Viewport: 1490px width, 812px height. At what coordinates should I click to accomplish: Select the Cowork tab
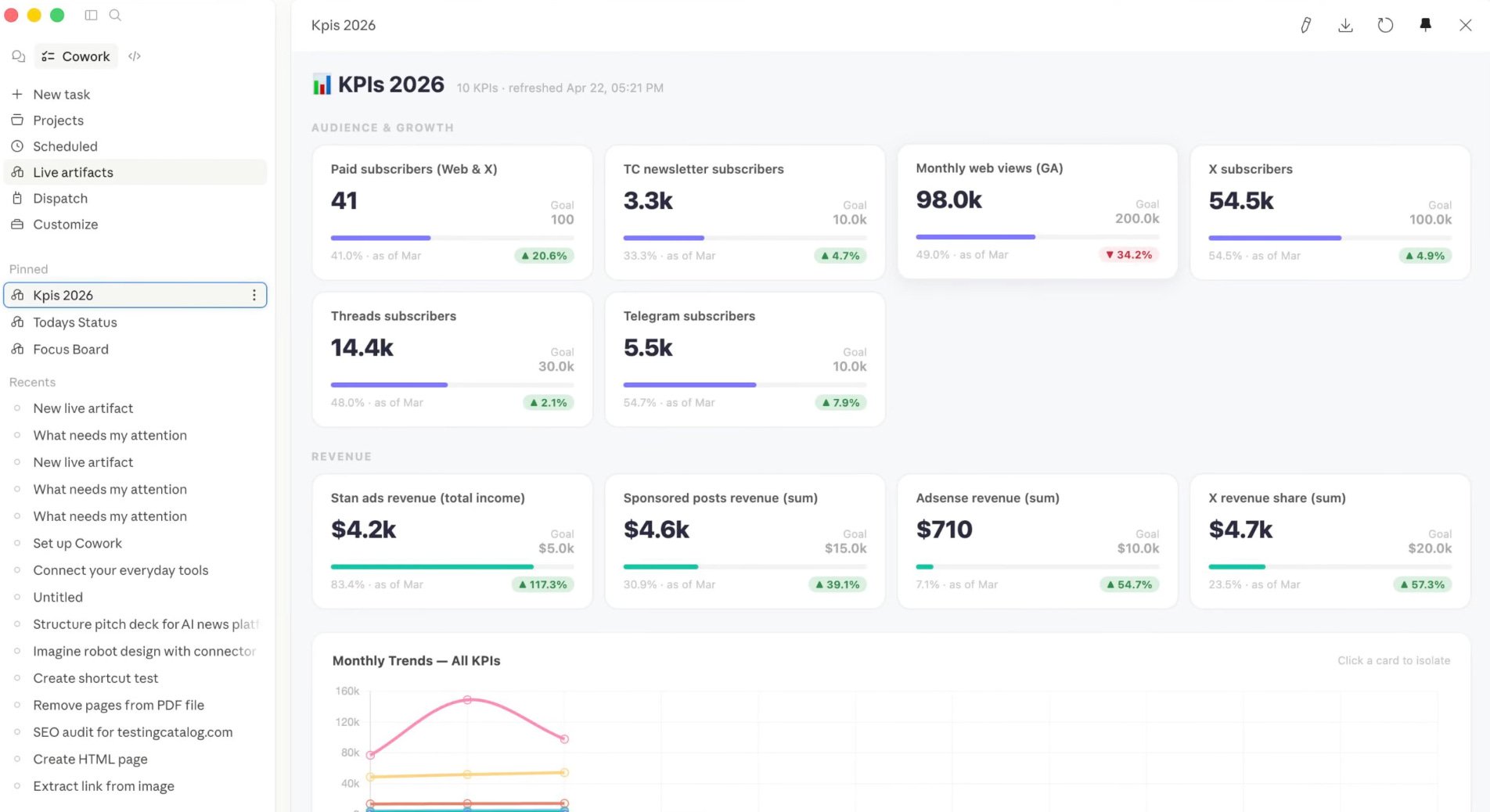pyautogui.click(x=76, y=56)
